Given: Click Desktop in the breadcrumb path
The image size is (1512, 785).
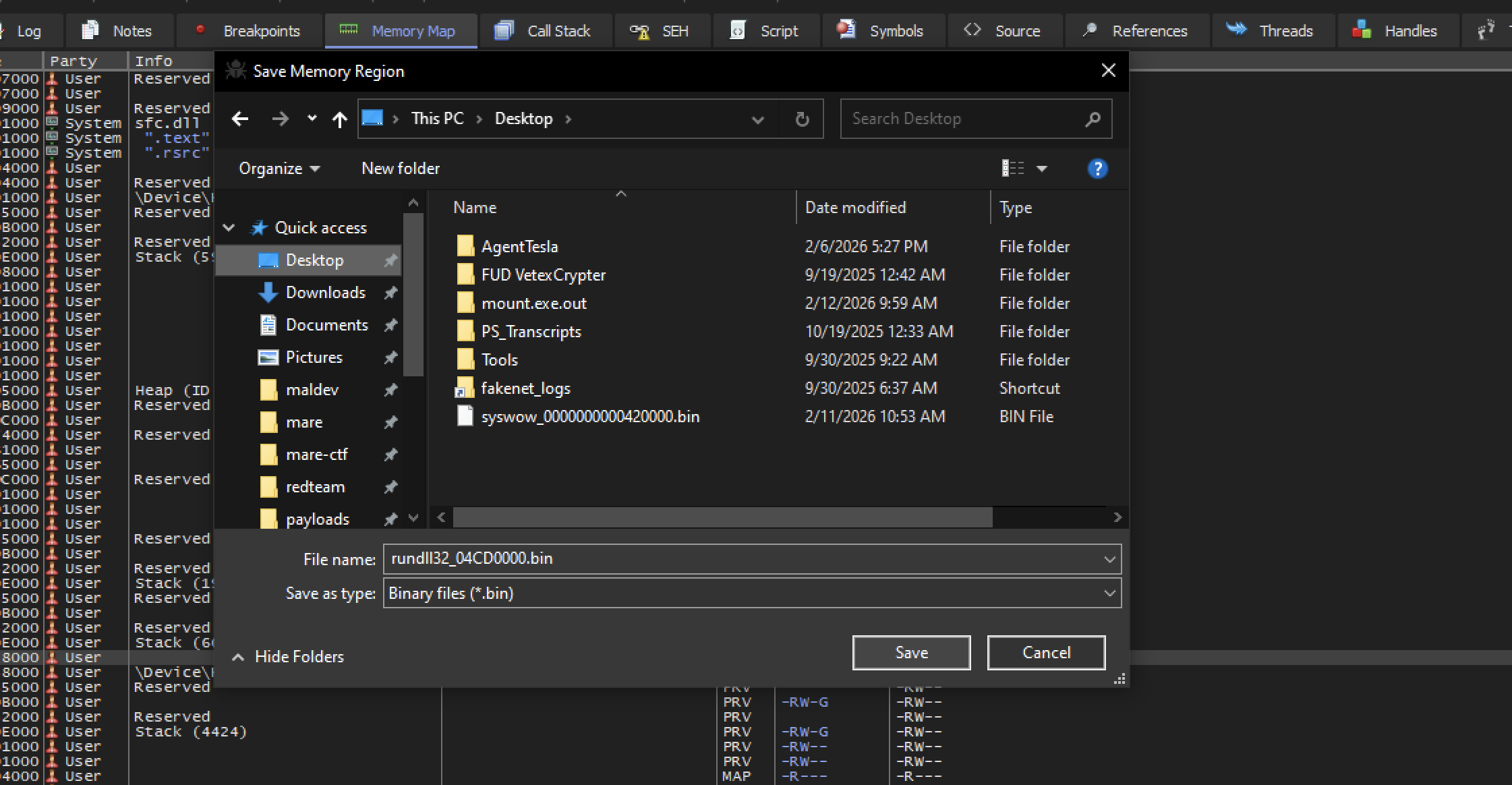Looking at the screenshot, I should pos(524,119).
